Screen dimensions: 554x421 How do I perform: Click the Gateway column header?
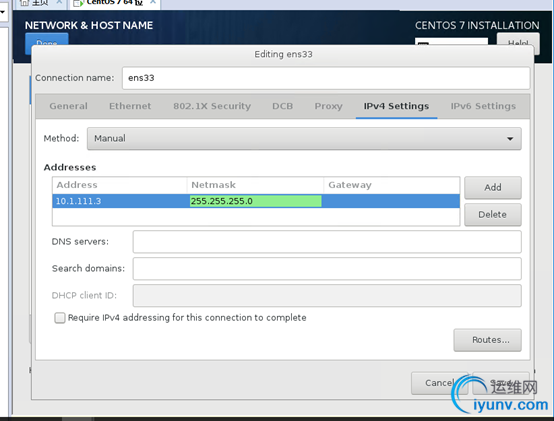point(391,185)
